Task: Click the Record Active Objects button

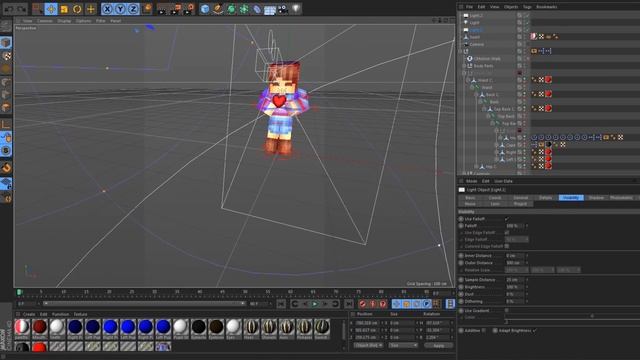Action: point(362,304)
